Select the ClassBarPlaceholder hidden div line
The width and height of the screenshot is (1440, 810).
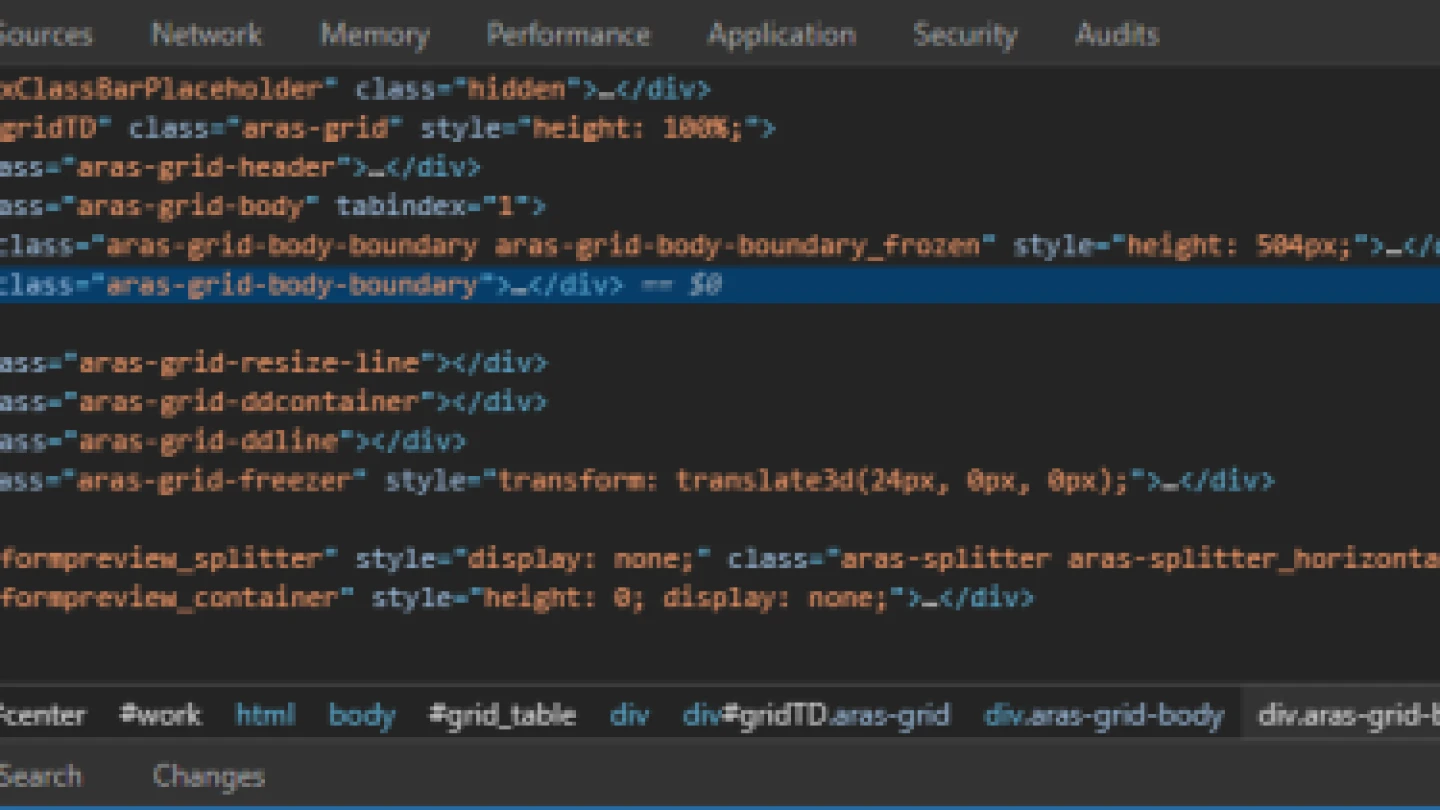(x=356, y=89)
